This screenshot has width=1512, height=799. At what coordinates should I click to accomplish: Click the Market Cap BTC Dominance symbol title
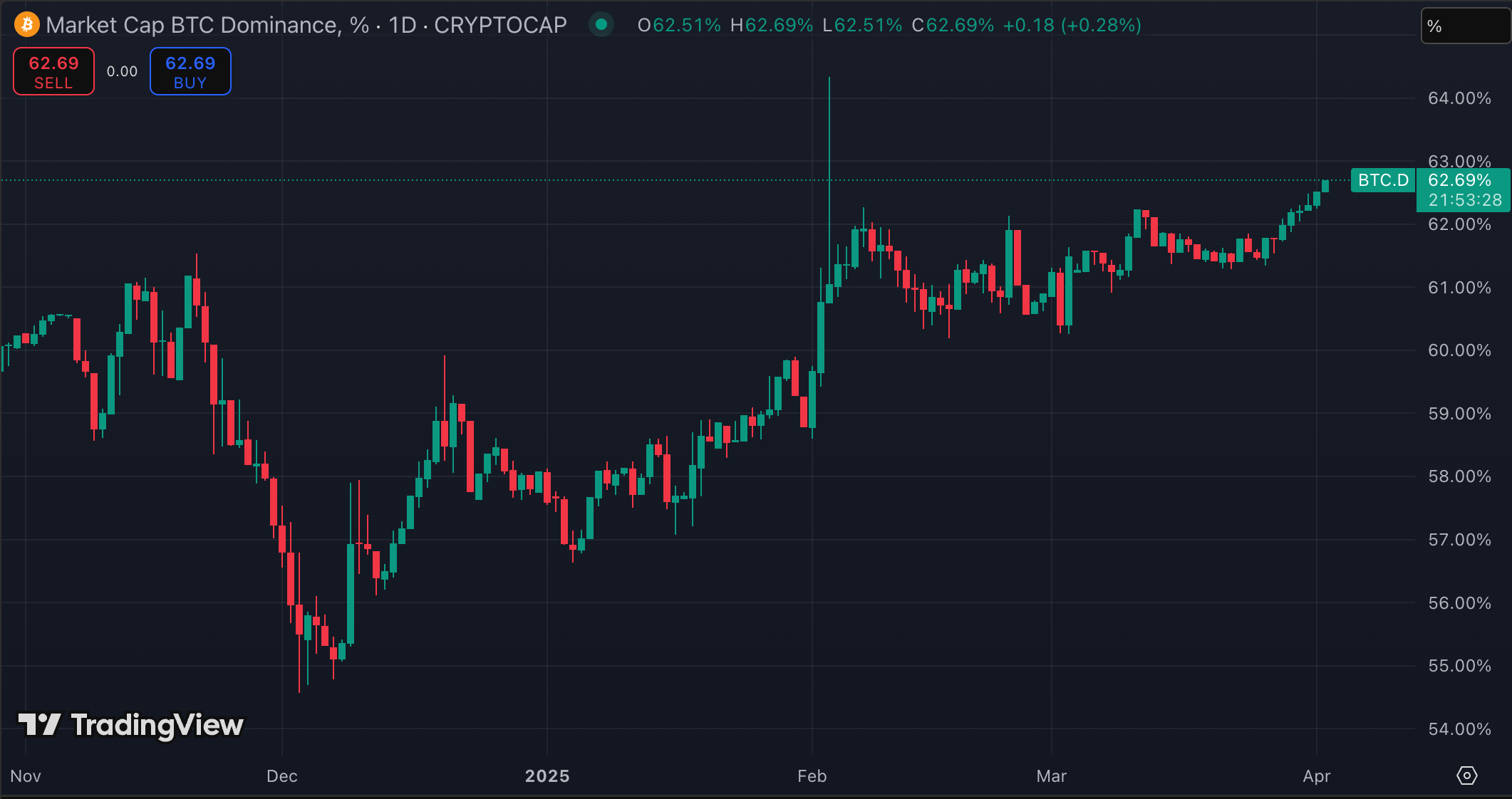click(x=306, y=25)
